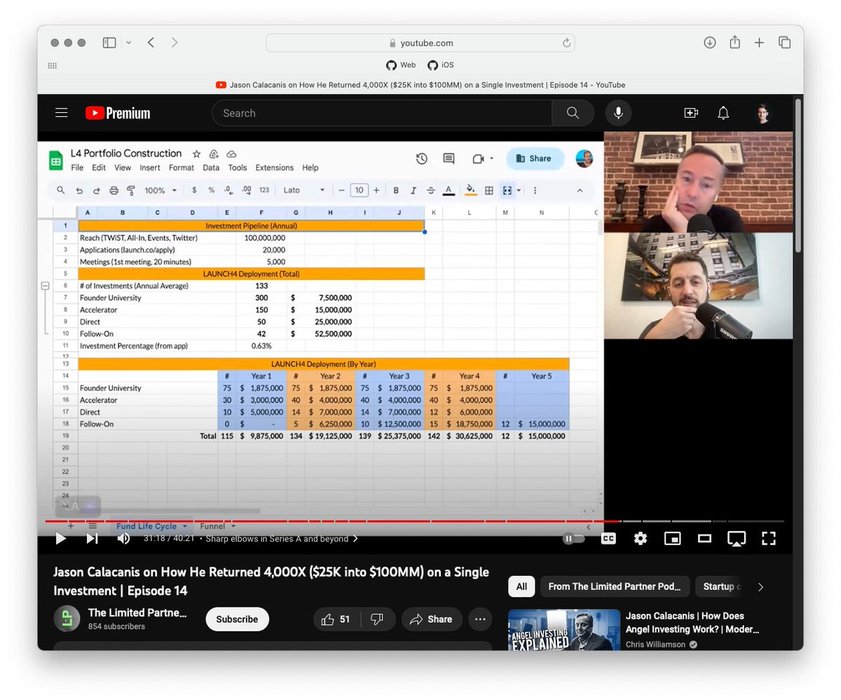Screen dimensions: 841x700
Task: Select the 'All' filter chip
Action: coord(521,587)
